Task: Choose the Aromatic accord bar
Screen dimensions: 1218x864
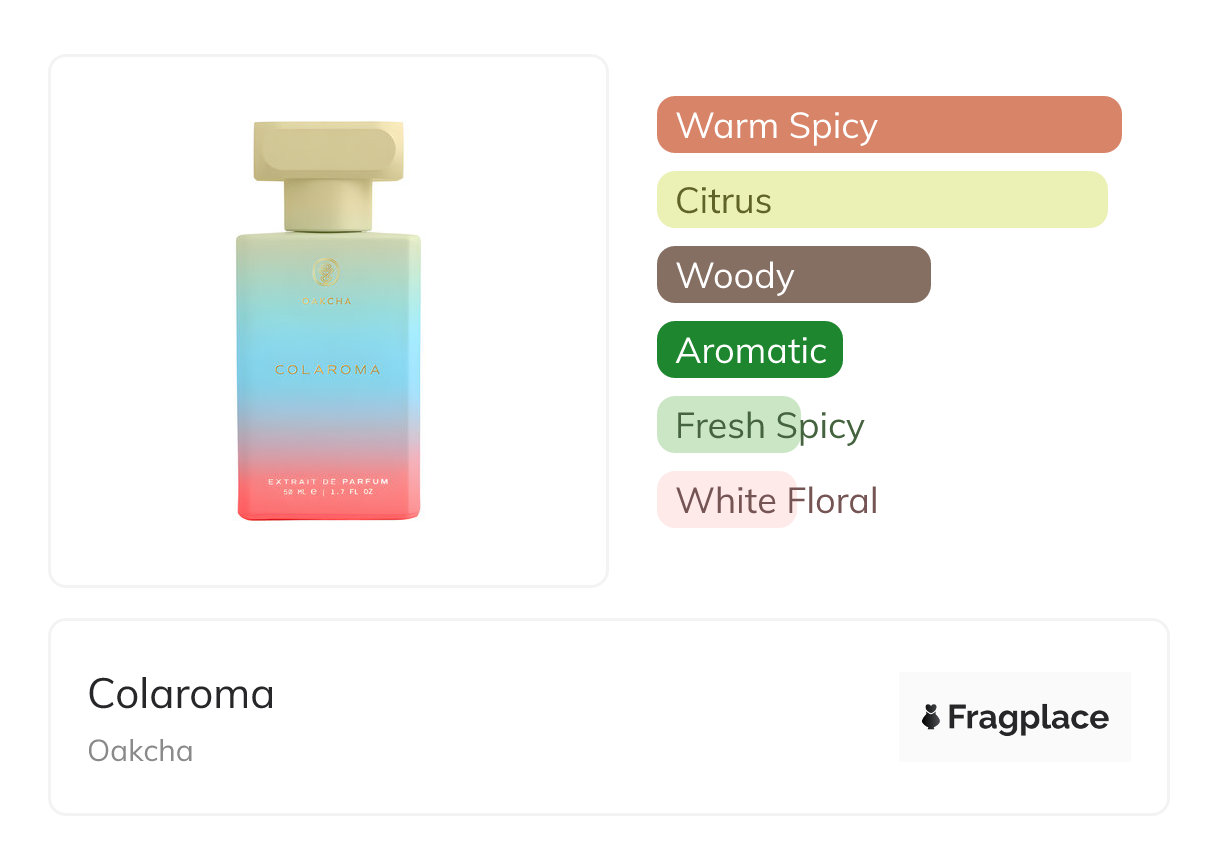Action: [x=749, y=350]
